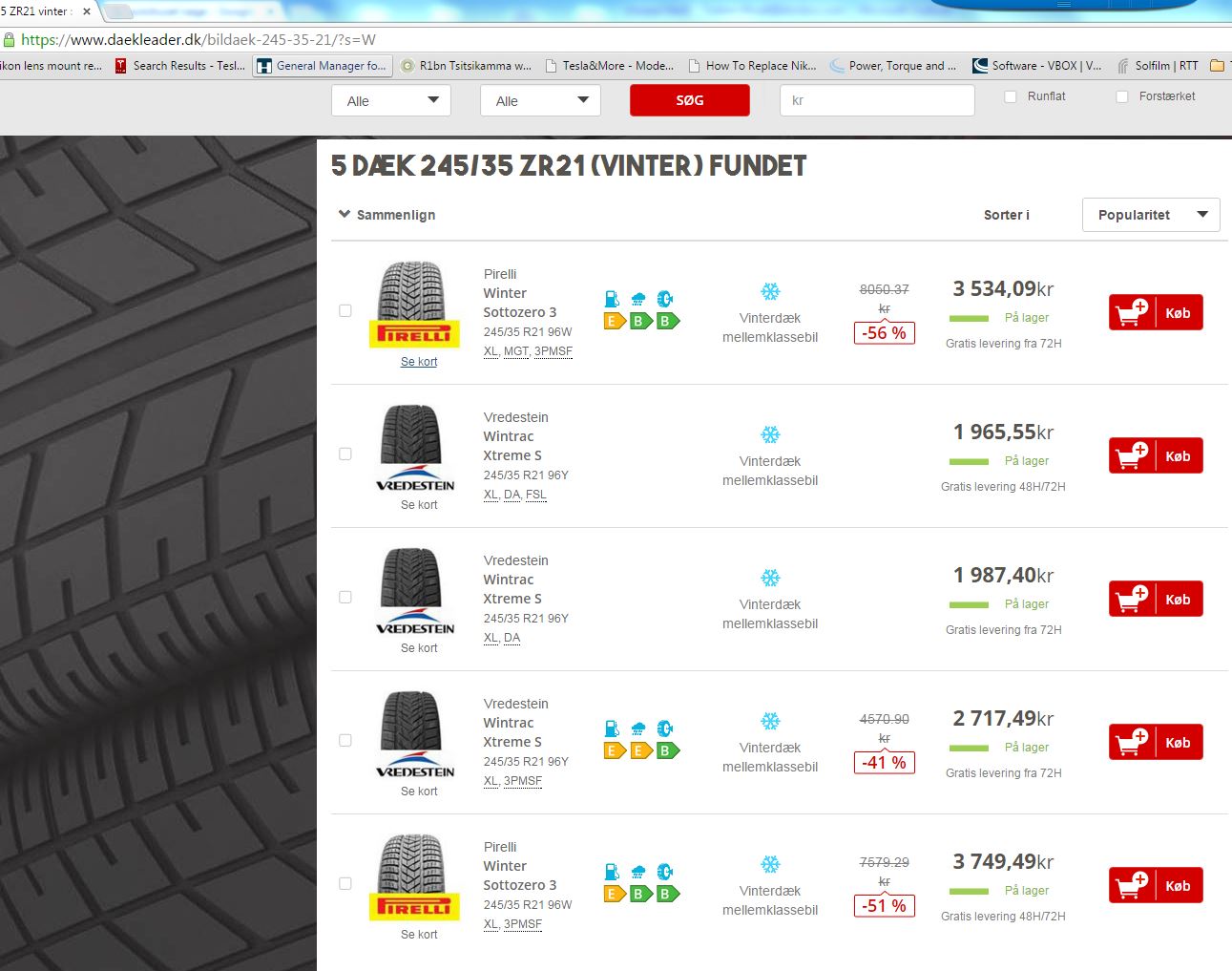Close the ZR21 vinter browser tab

87,11
